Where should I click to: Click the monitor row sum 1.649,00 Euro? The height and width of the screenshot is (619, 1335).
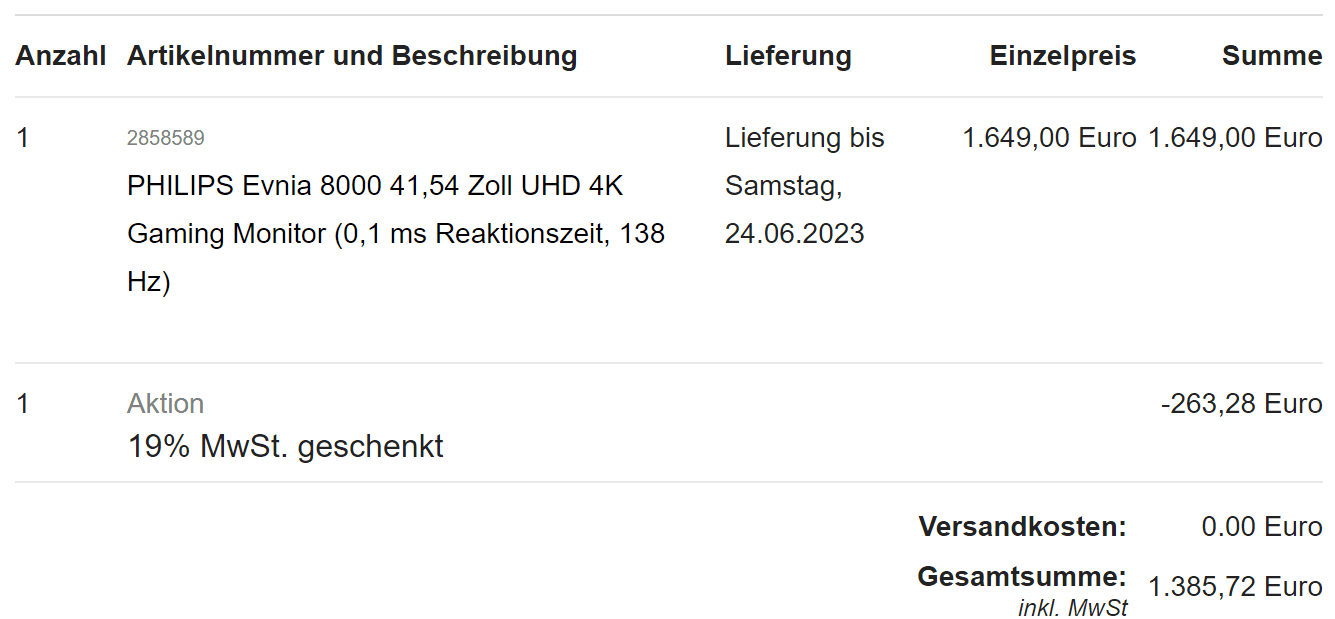[x=1235, y=138]
